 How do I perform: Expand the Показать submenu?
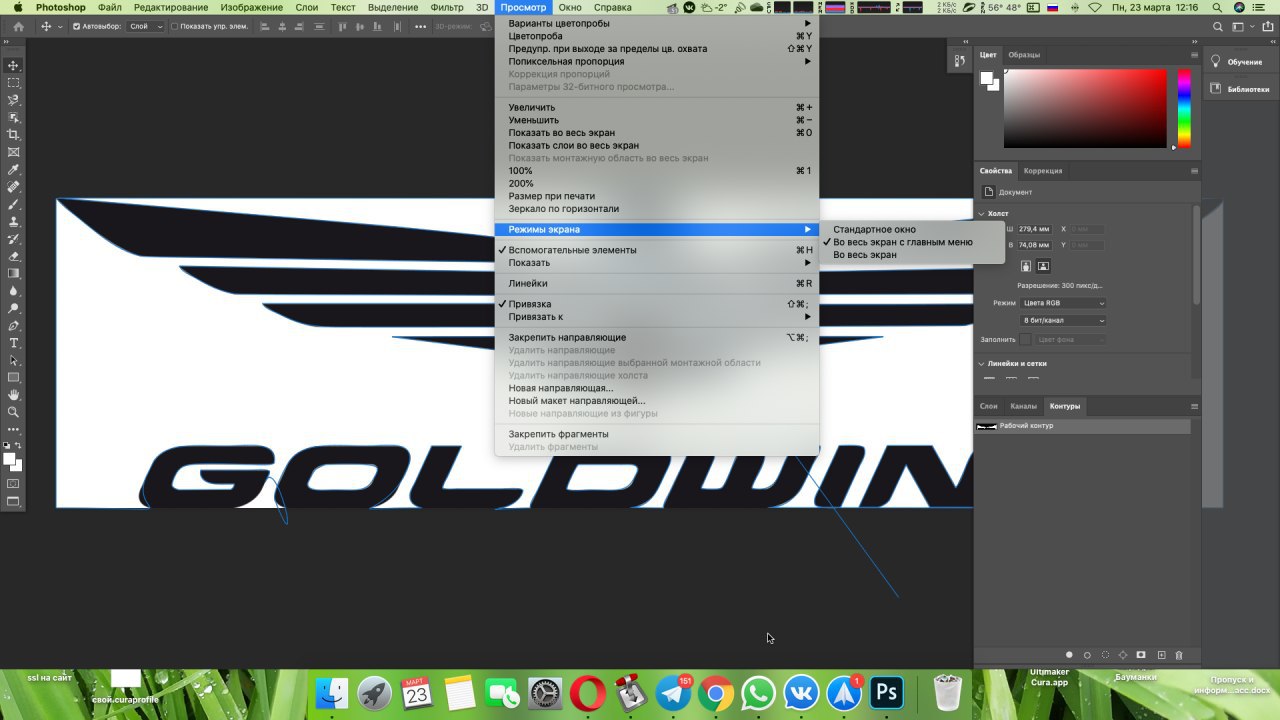pyautogui.click(x=657, y=263)
